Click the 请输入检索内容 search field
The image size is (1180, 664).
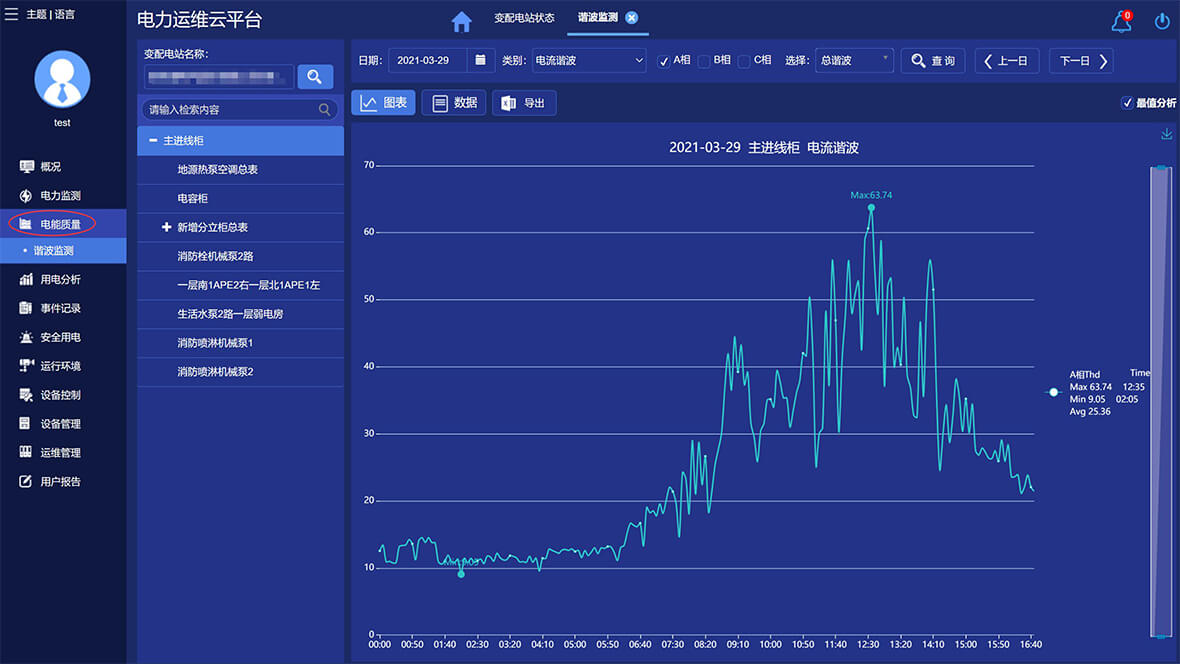230,110
